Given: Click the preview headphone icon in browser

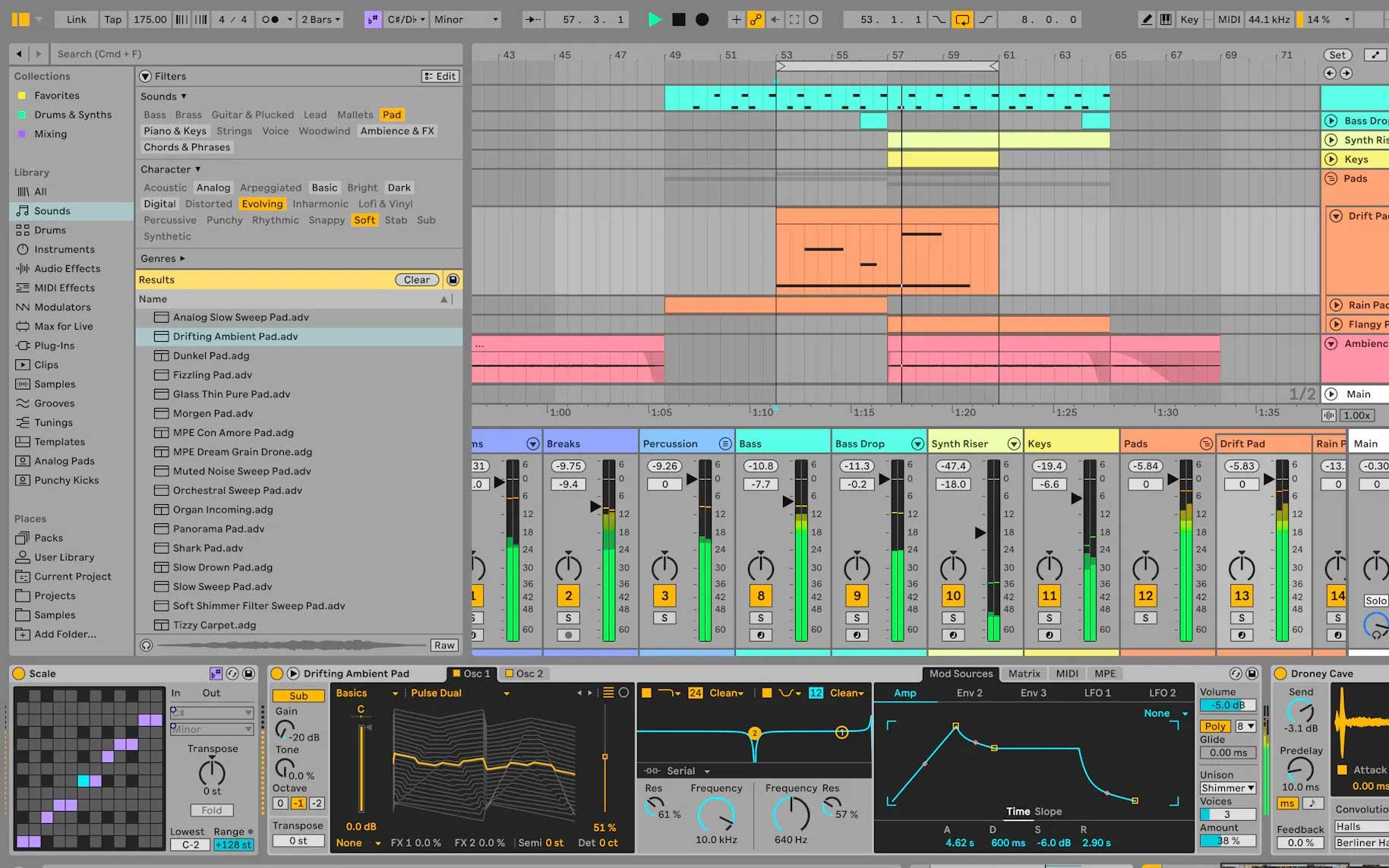Looking at the screenshot, I should coord(147,645).
